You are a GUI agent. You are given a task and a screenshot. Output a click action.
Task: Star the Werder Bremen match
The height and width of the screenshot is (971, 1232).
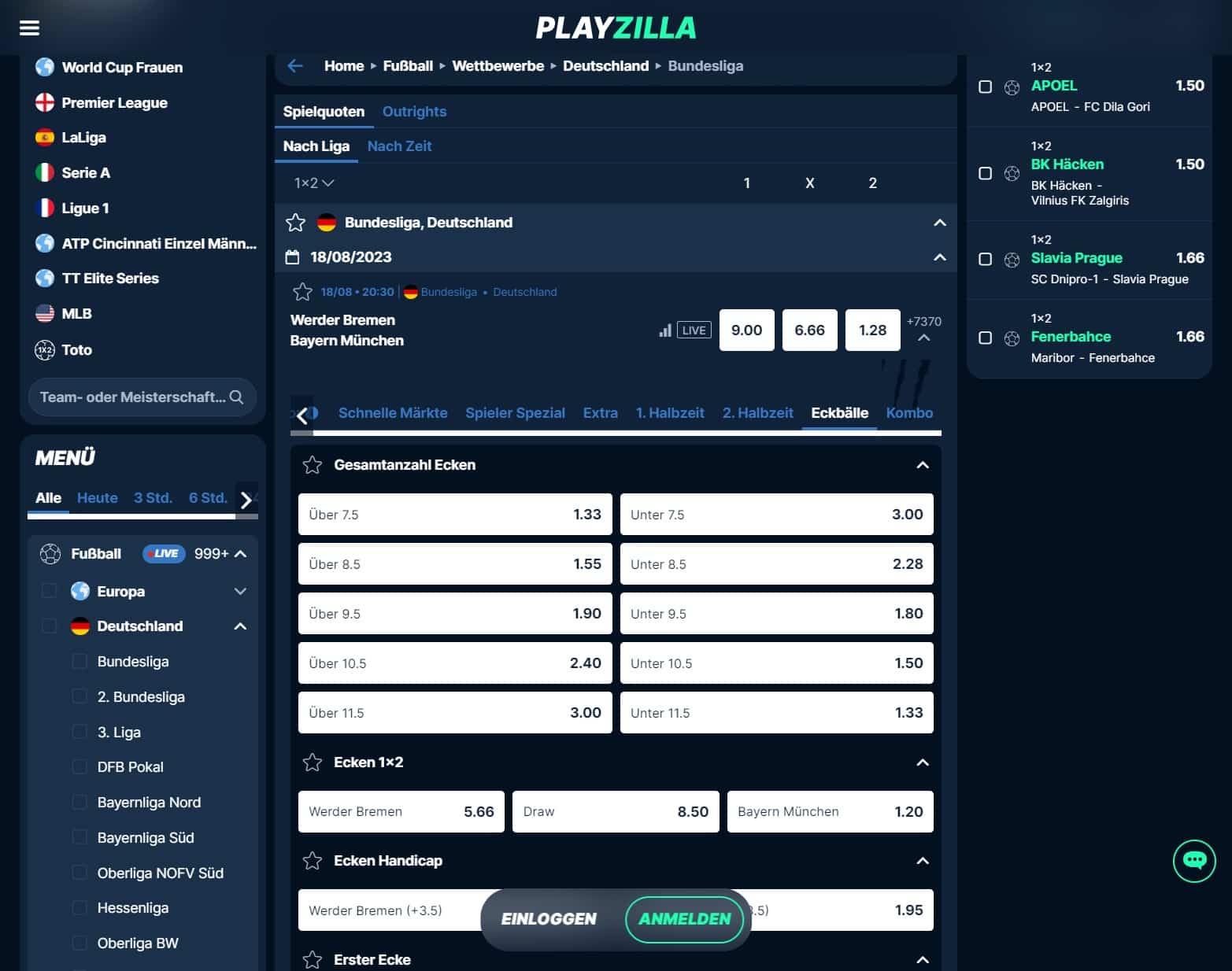point(302,292)
